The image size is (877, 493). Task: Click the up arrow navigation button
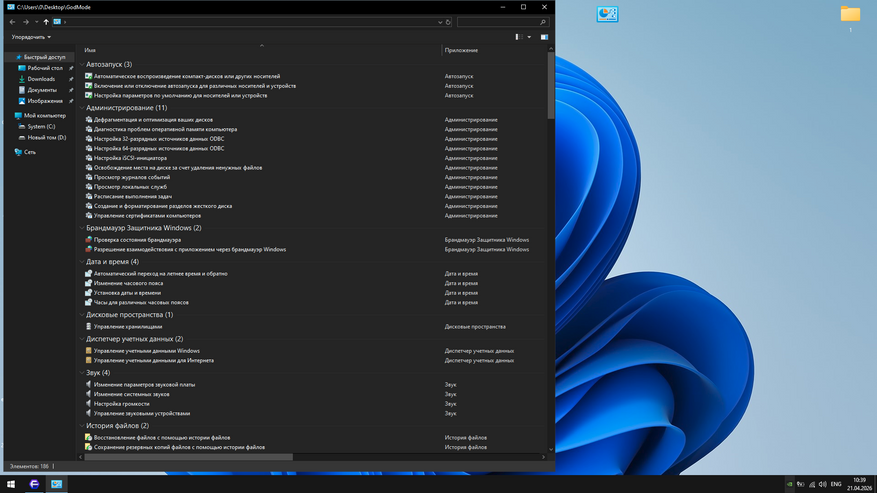[45, 22]
